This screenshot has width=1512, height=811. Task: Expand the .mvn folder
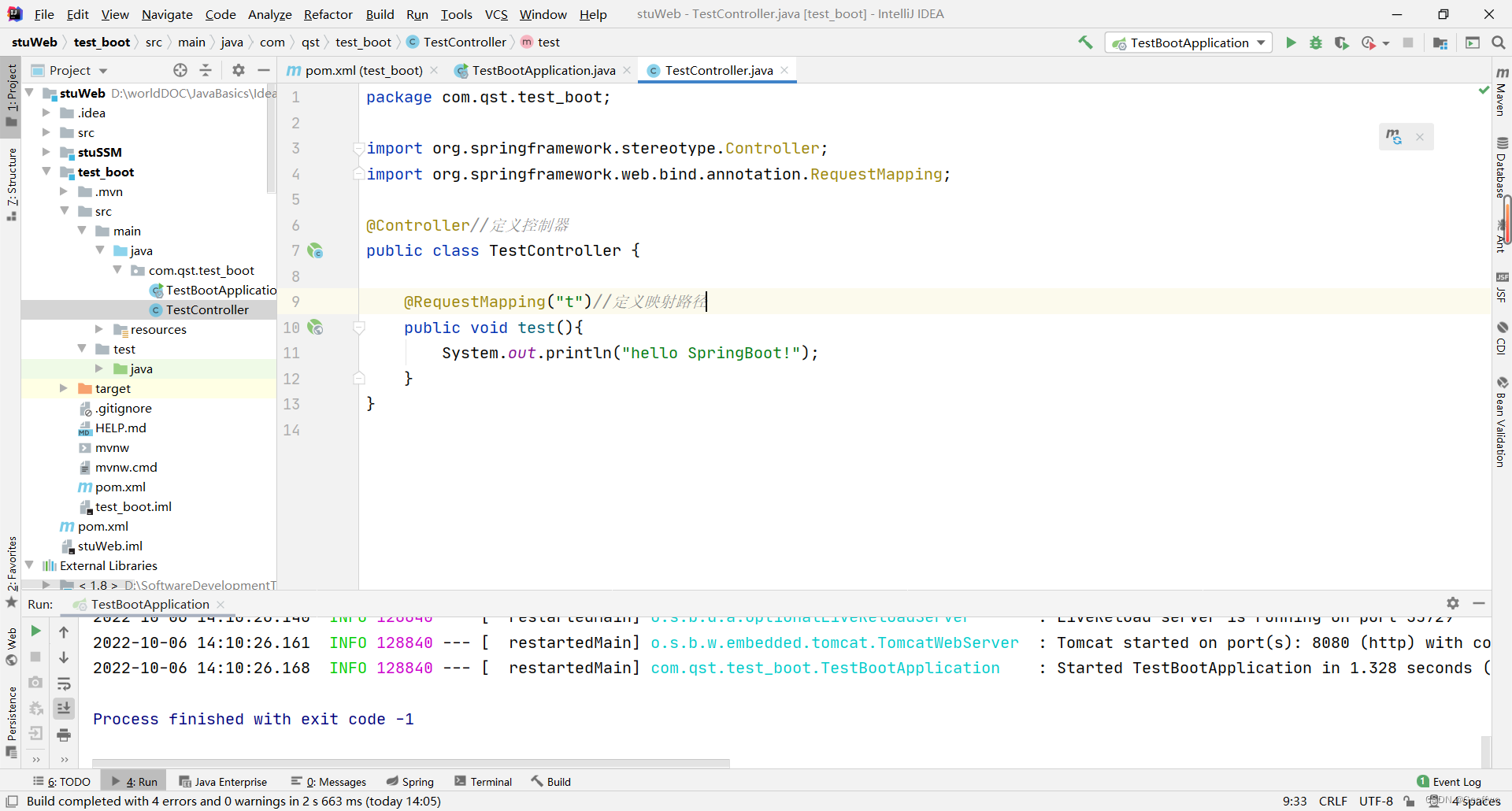point(64,191)
